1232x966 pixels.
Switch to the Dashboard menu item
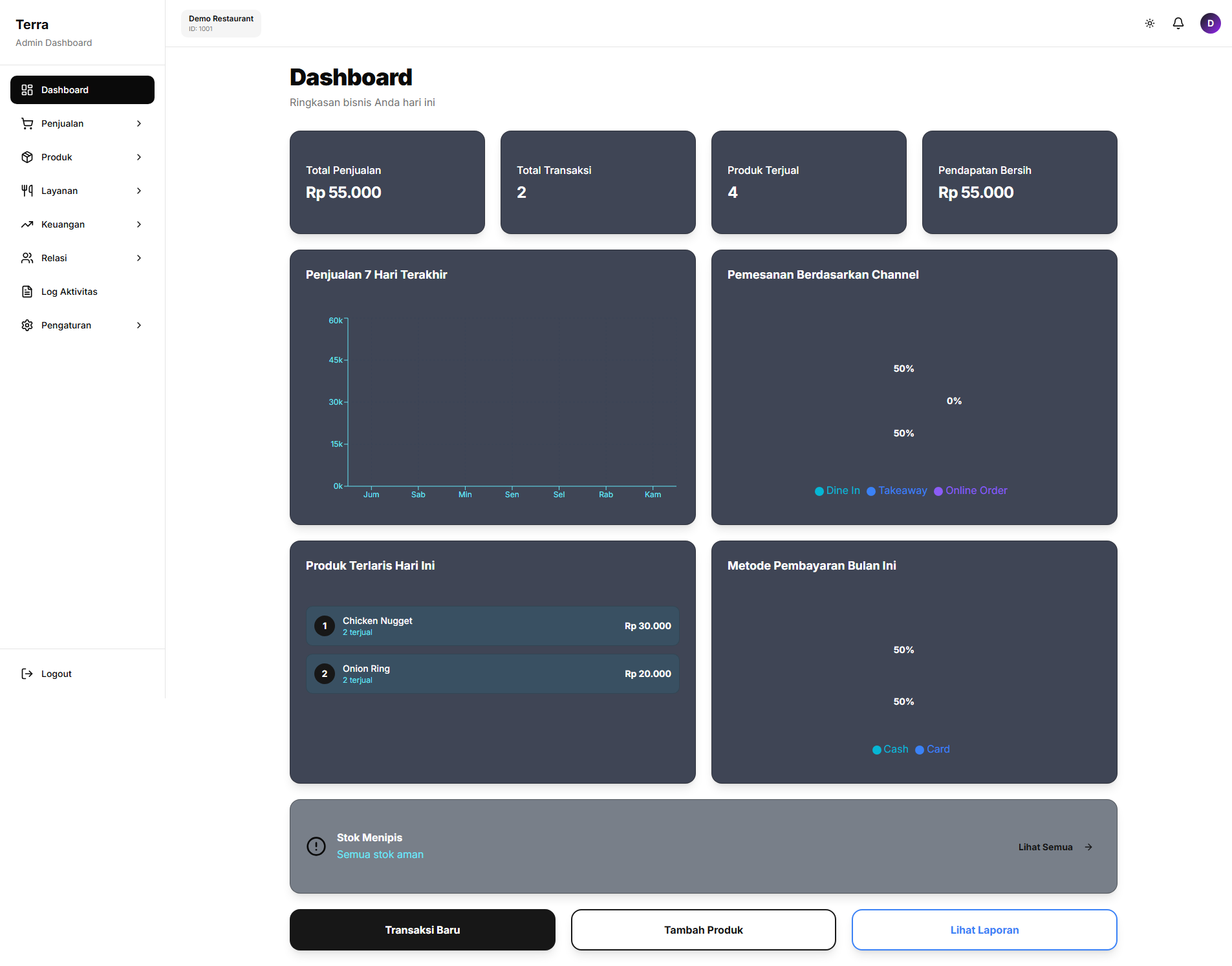pos(82,89)
